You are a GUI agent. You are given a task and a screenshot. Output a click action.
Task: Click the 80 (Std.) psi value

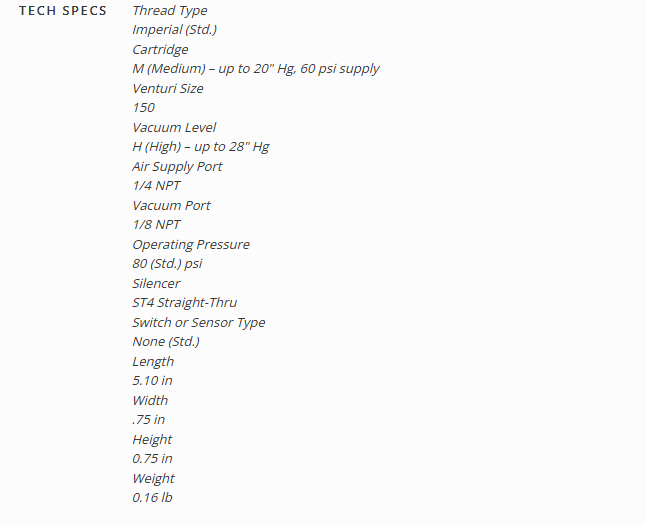click(167, 264)
